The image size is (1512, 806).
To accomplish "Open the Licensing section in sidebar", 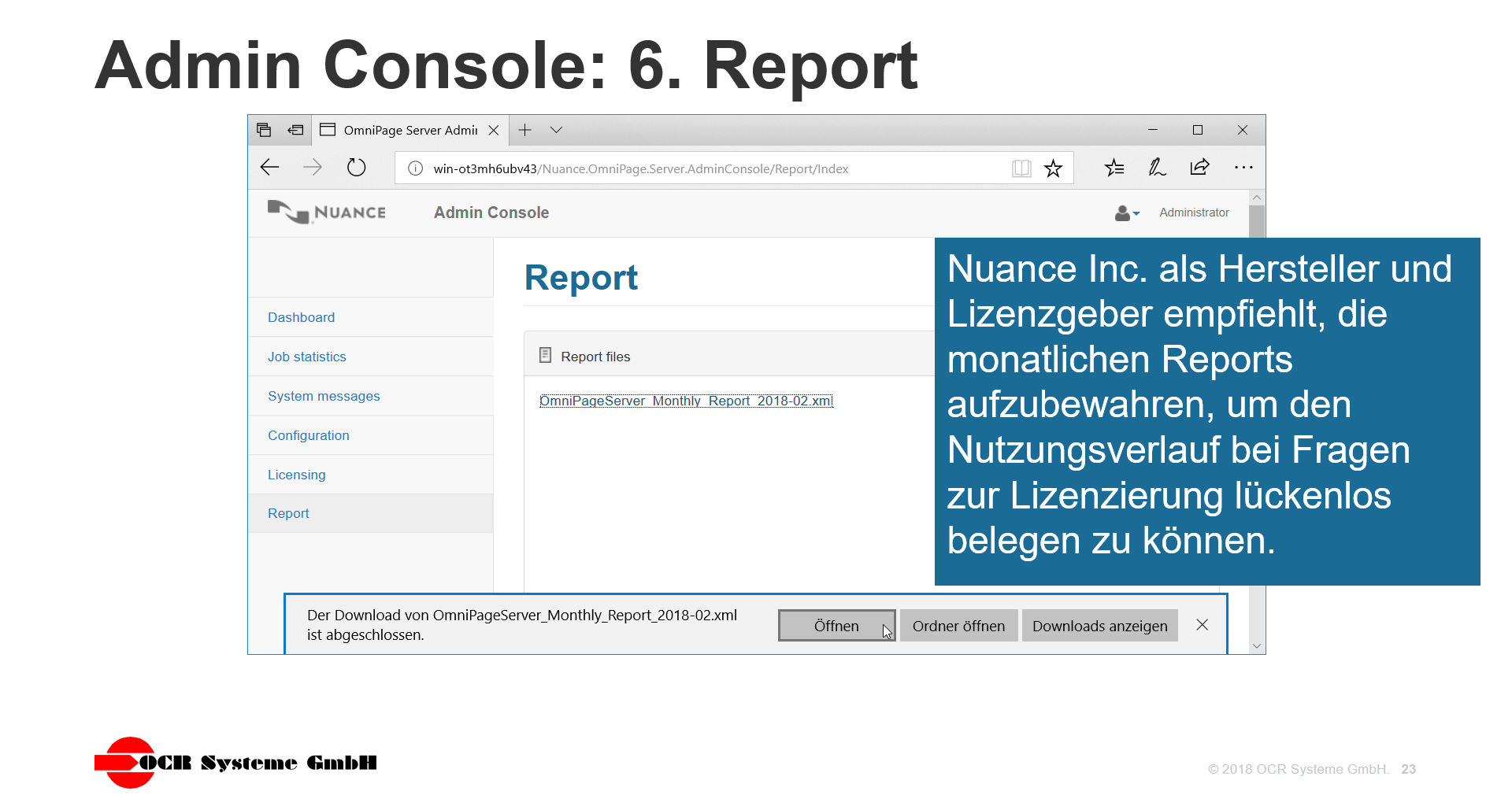I will point(297,474).
